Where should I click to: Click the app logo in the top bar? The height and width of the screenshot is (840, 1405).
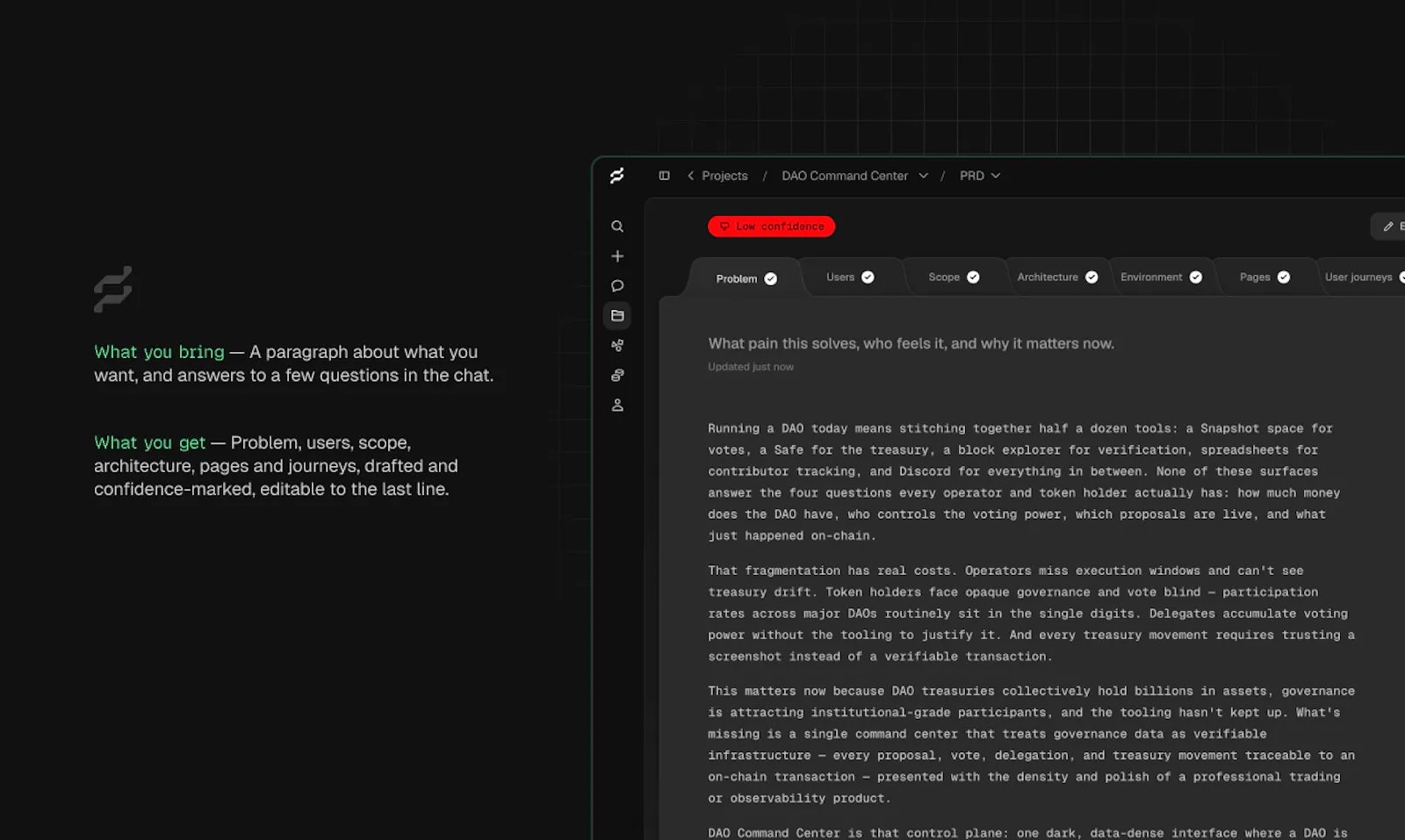pos(617,176)
